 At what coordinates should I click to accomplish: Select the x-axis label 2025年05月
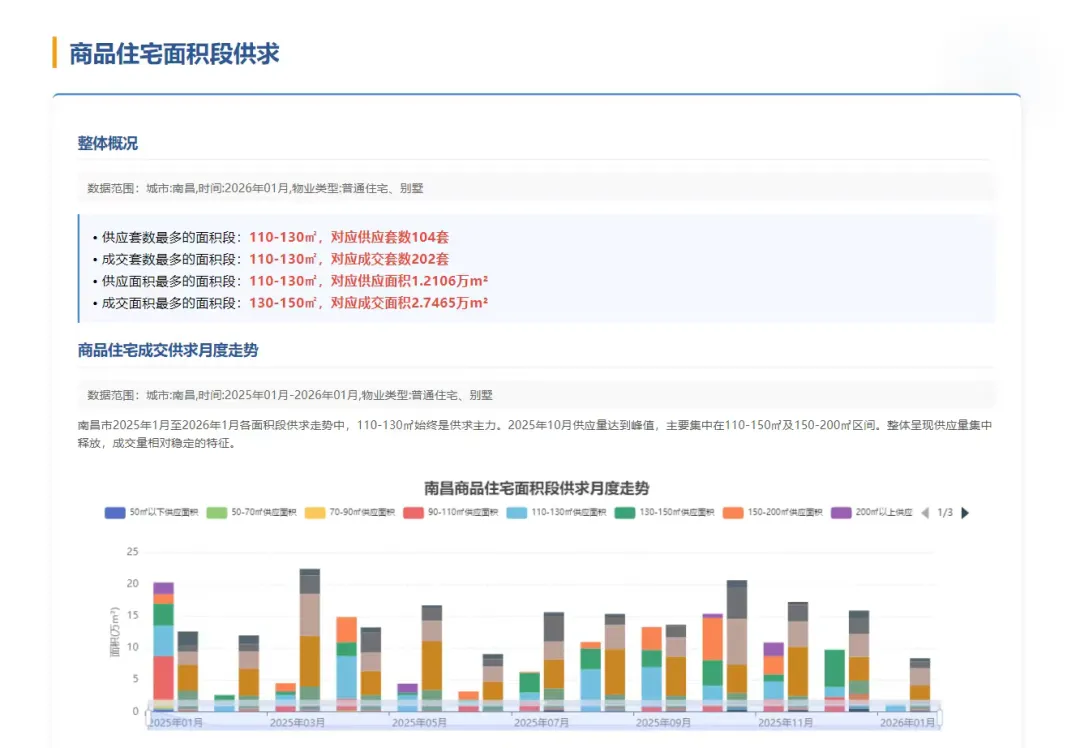click(x=419, y=723)
